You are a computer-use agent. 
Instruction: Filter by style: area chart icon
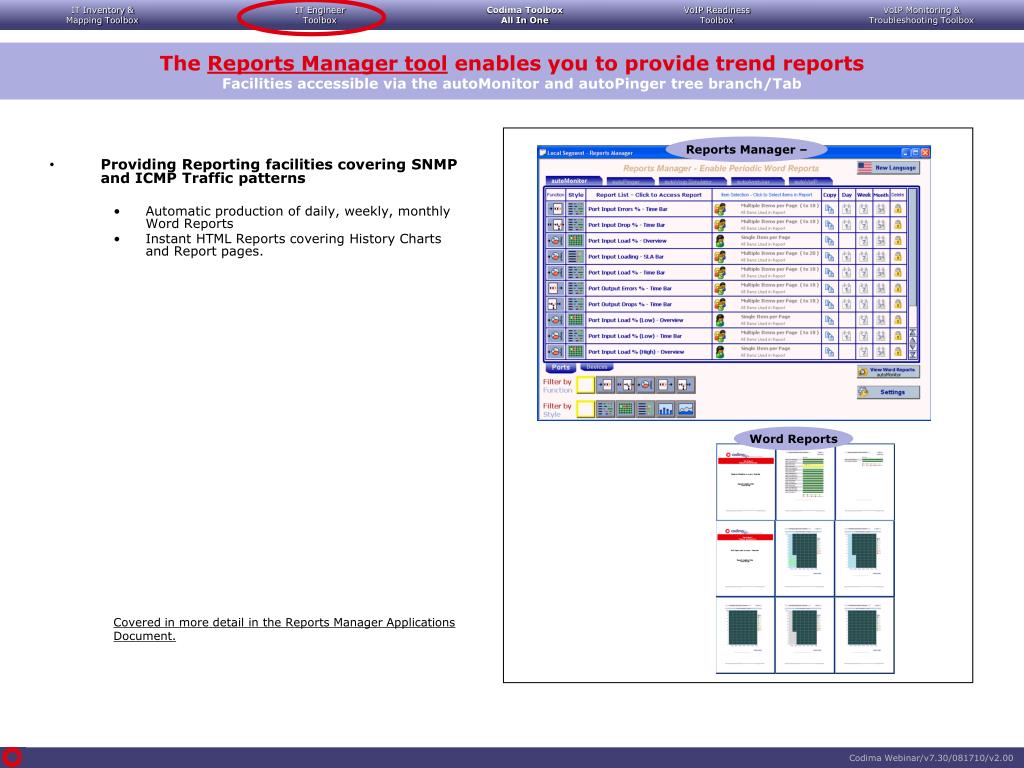(x=686, y=409)
